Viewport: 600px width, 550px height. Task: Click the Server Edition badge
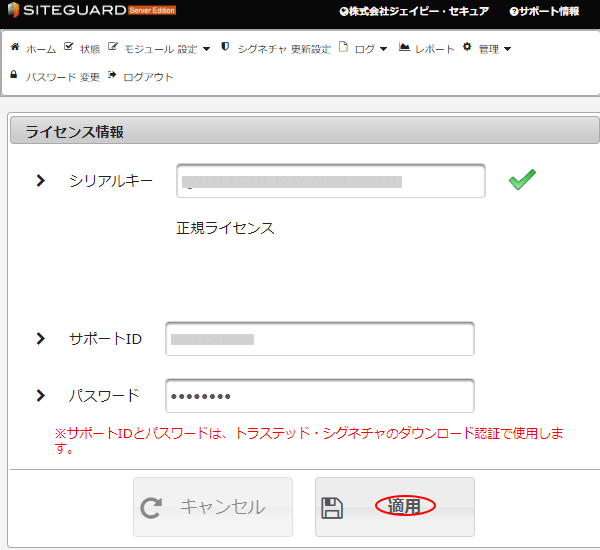pyautogui.click(x=152, y=10)
